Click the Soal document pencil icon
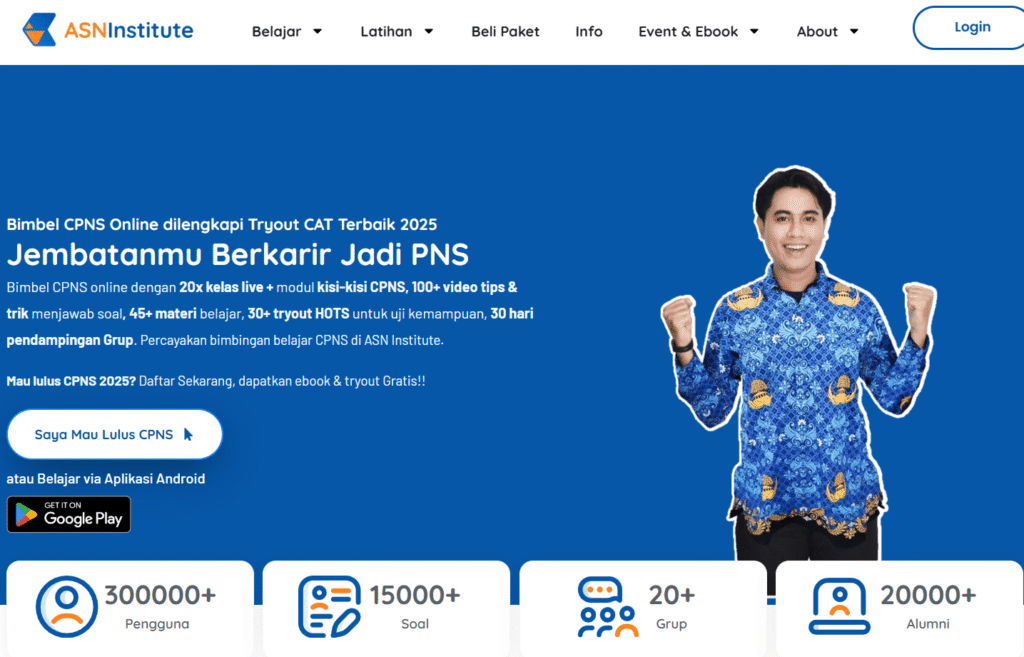The height and width of the screenshot is (657, 1024). 329,607
